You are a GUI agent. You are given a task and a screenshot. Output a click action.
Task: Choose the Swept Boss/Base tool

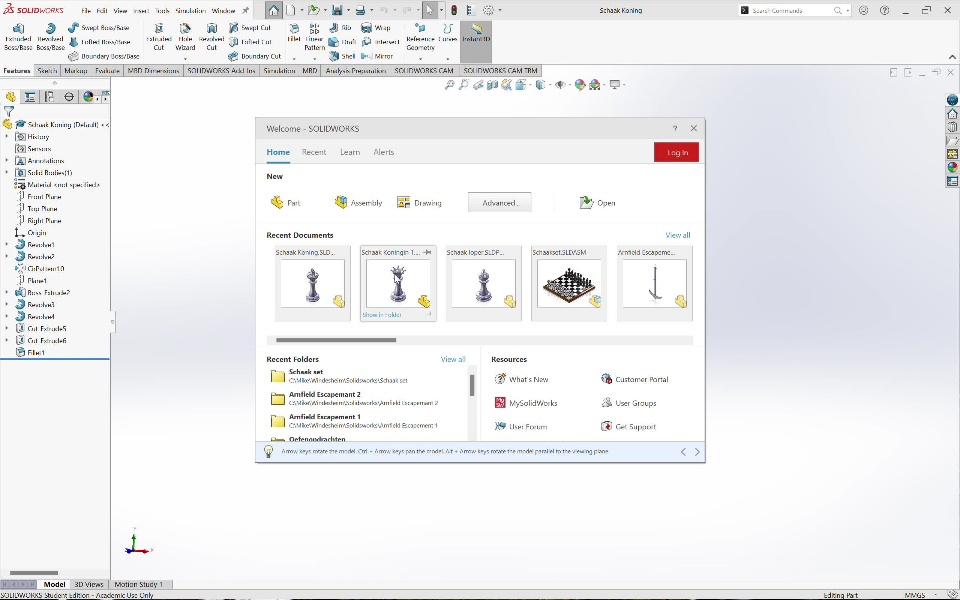click(99, 28)
